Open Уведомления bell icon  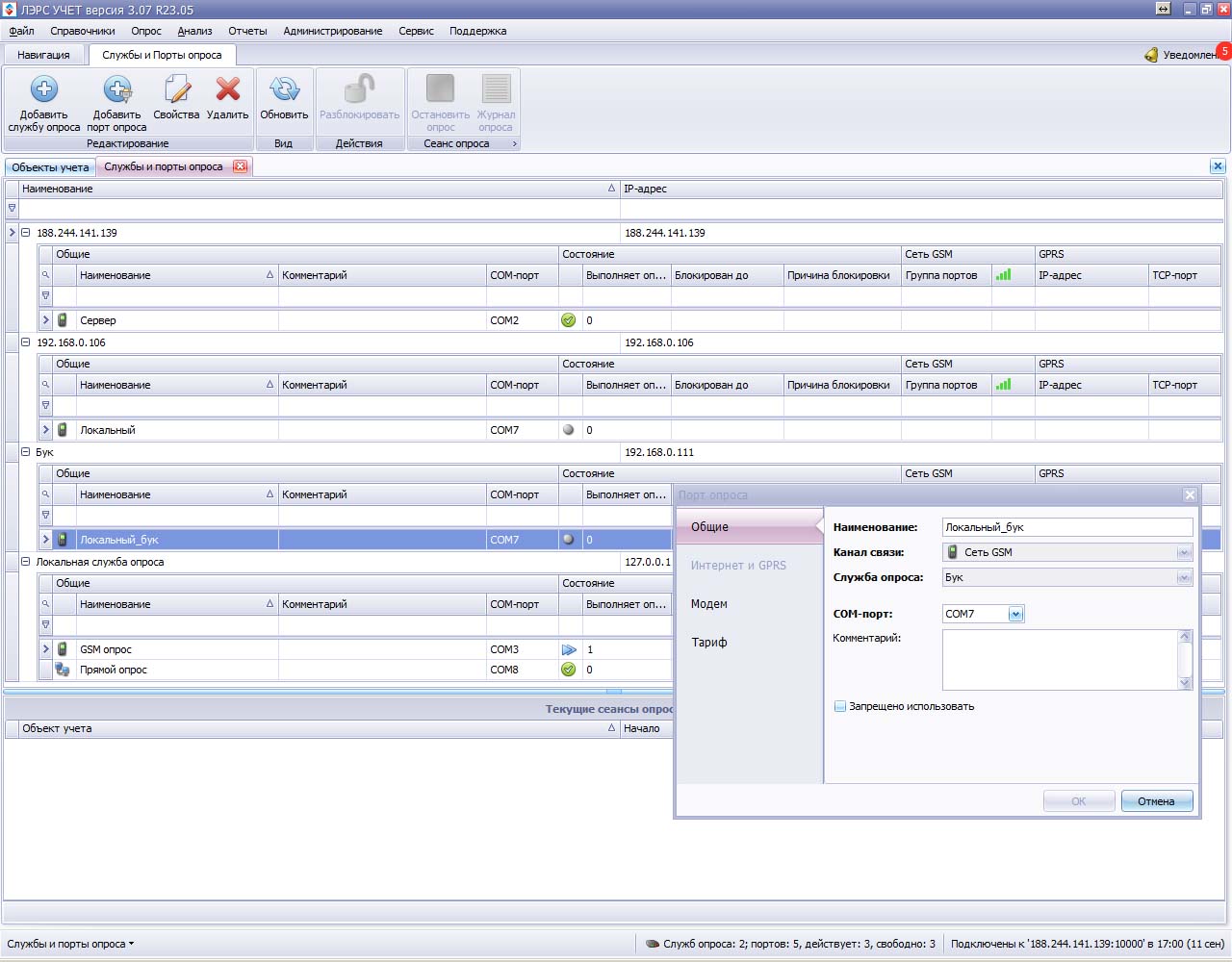pyautogui.click(x=1151, y=55)
